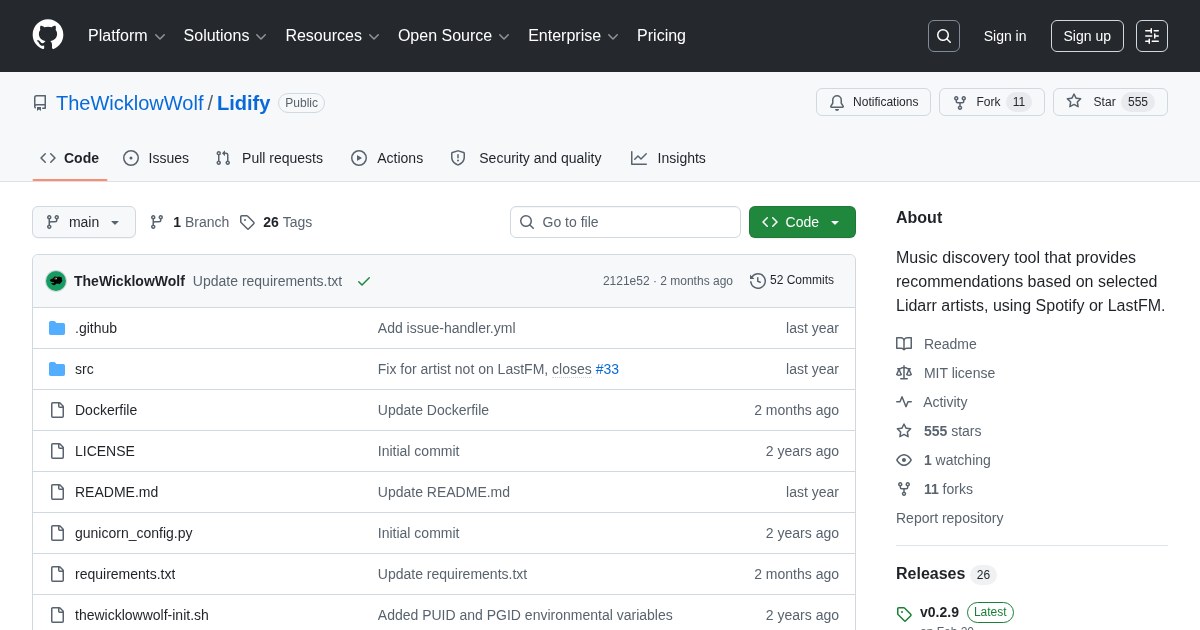Click the branch icon next to 1 Branch

pyautogui.click(x=157, y=222)
